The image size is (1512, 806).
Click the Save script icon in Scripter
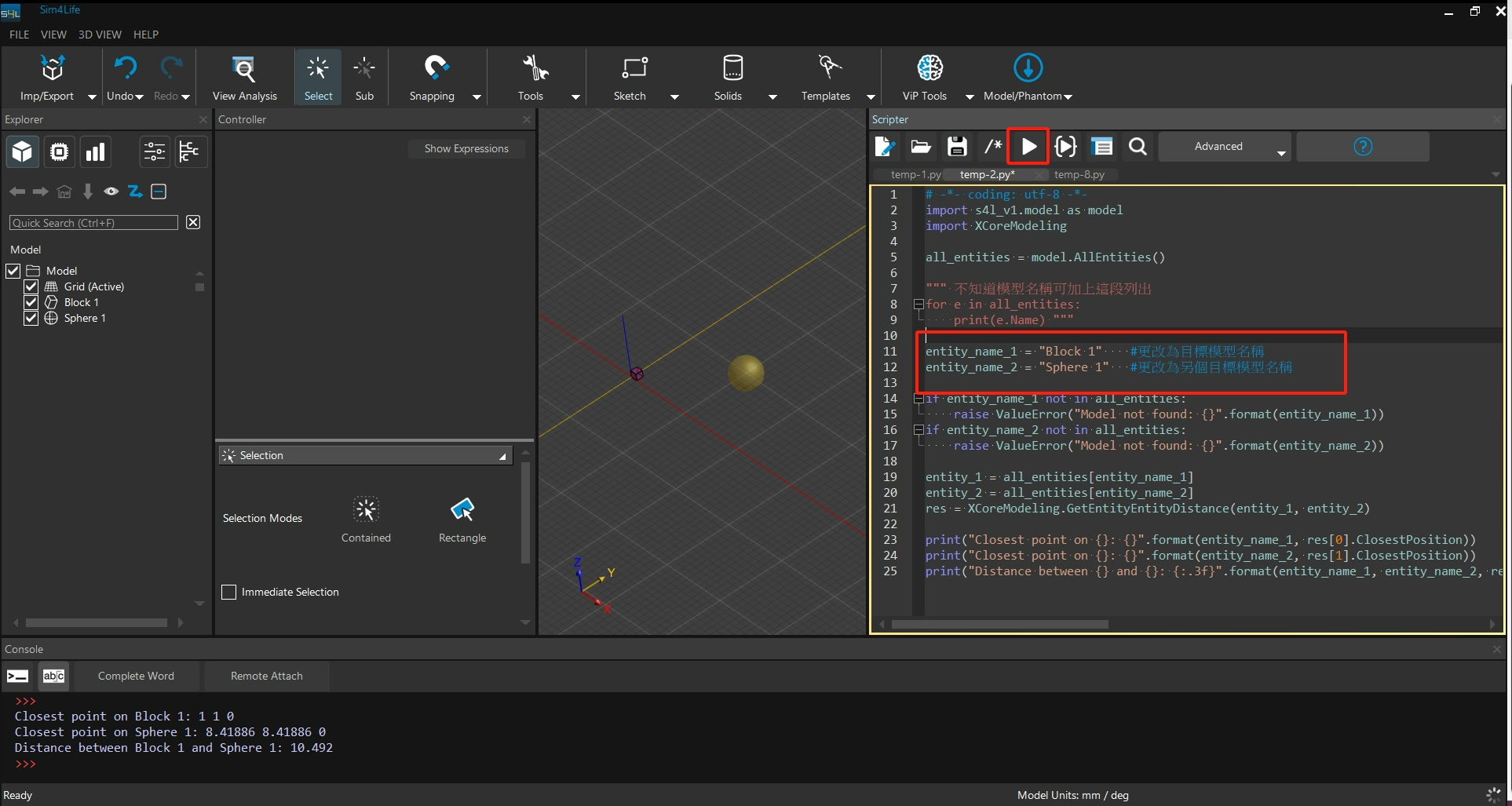pyautogui.click(x=957, y=147)
